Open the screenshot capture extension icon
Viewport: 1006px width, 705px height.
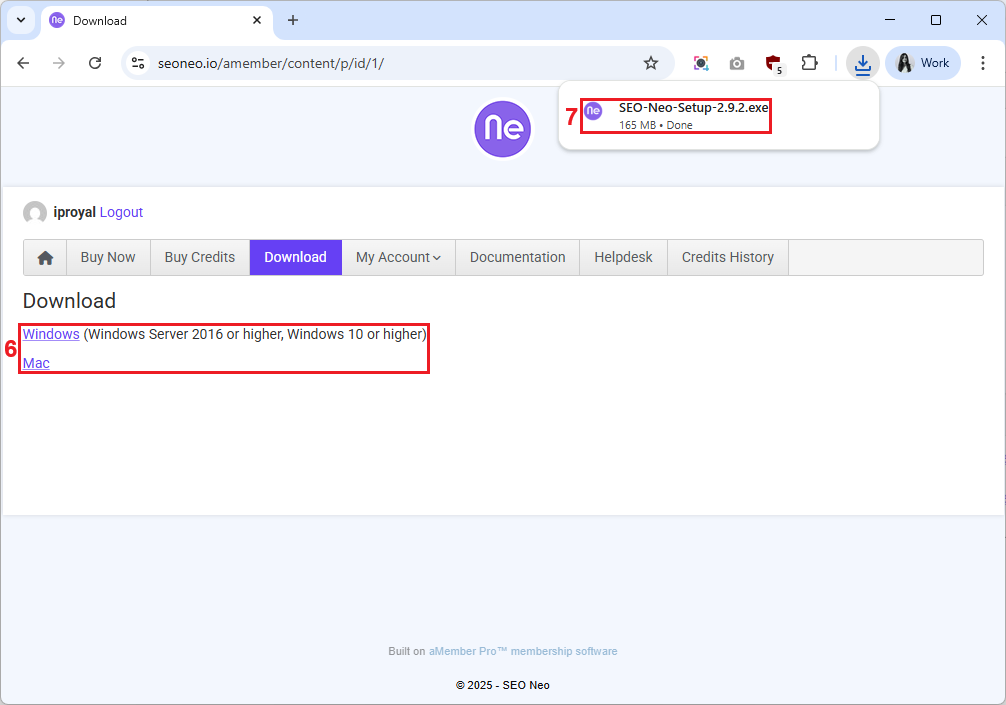click(701, 63)
